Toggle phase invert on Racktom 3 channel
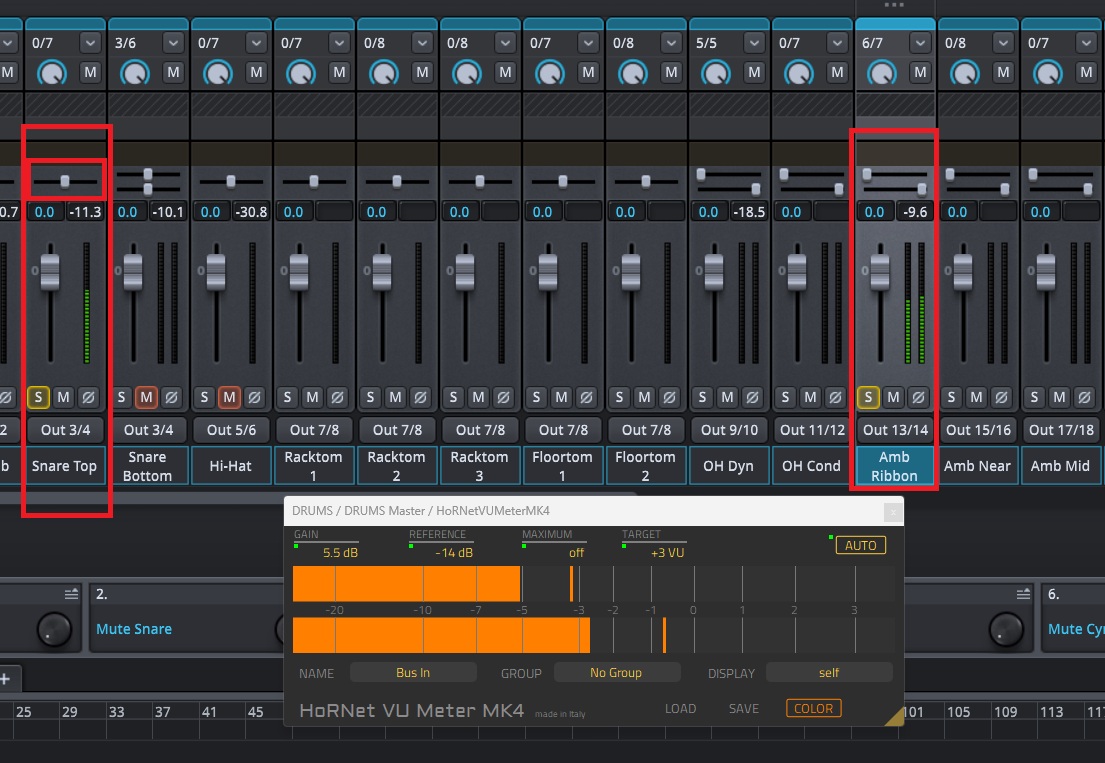 pos(503,397)
